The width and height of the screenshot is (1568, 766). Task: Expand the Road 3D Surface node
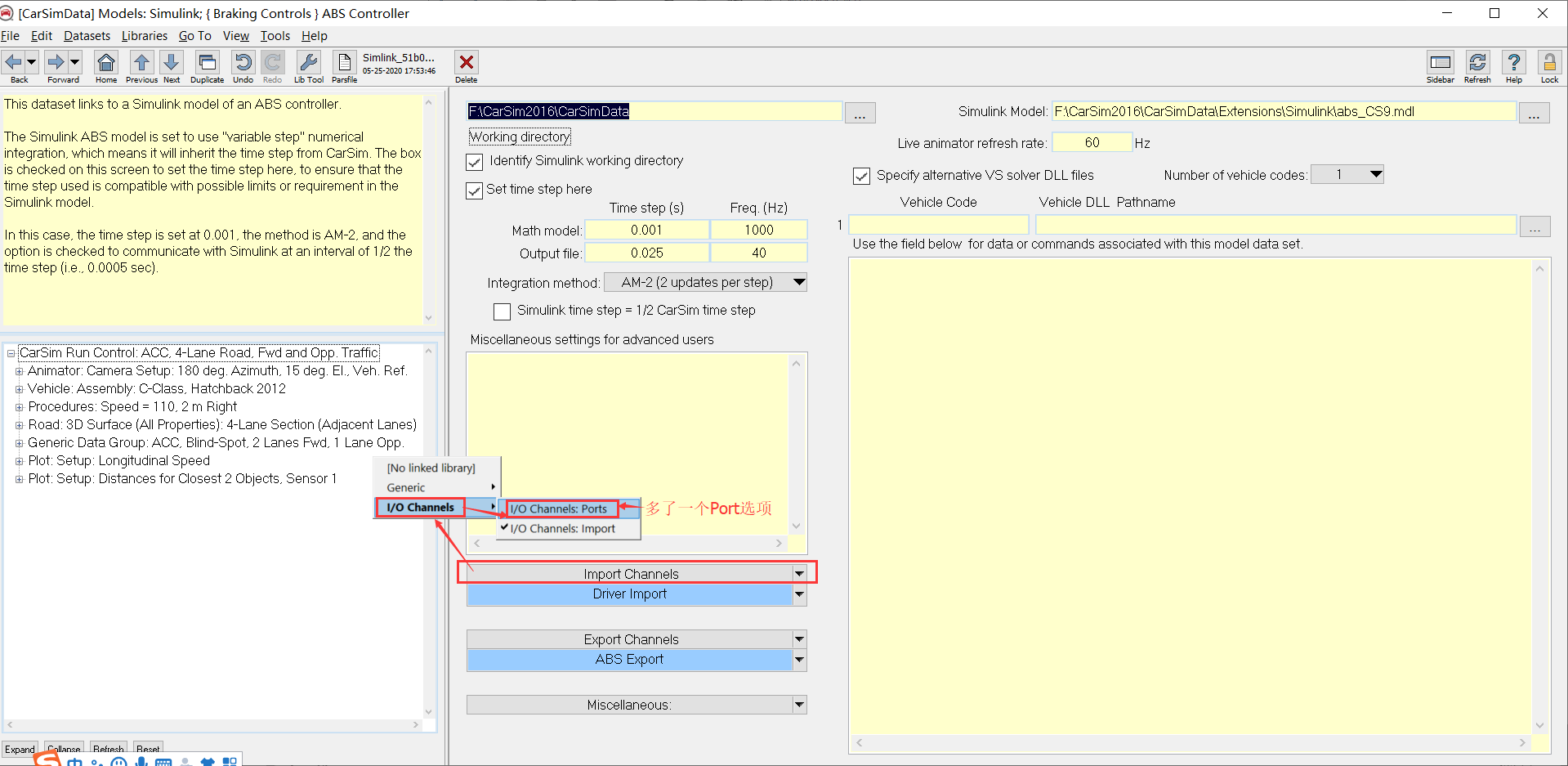click(20, 425)
